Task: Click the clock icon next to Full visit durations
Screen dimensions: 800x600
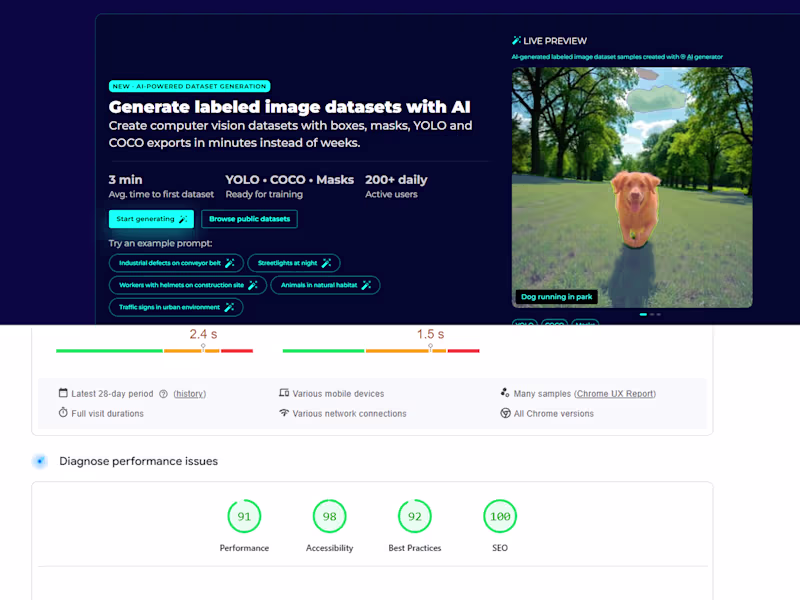Action: point(61,413)
